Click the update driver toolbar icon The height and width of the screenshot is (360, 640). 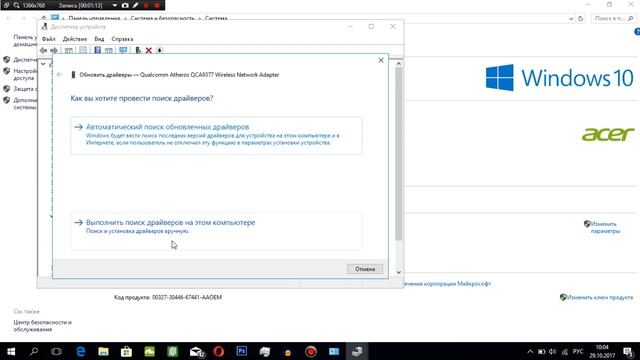[x=138, y=50]
